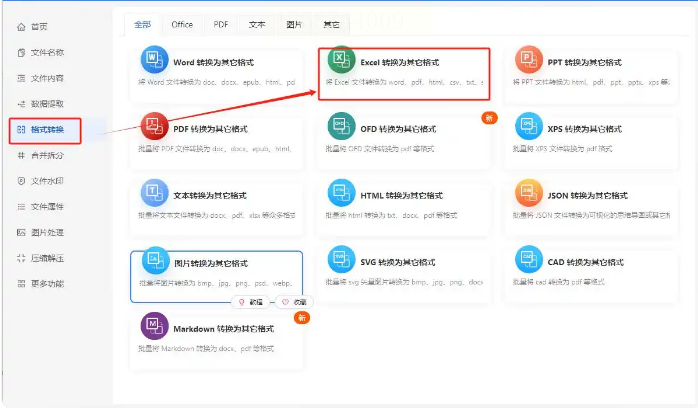Click the CAD conversion icon
This screenshot has height=408, width=698.
529,259
